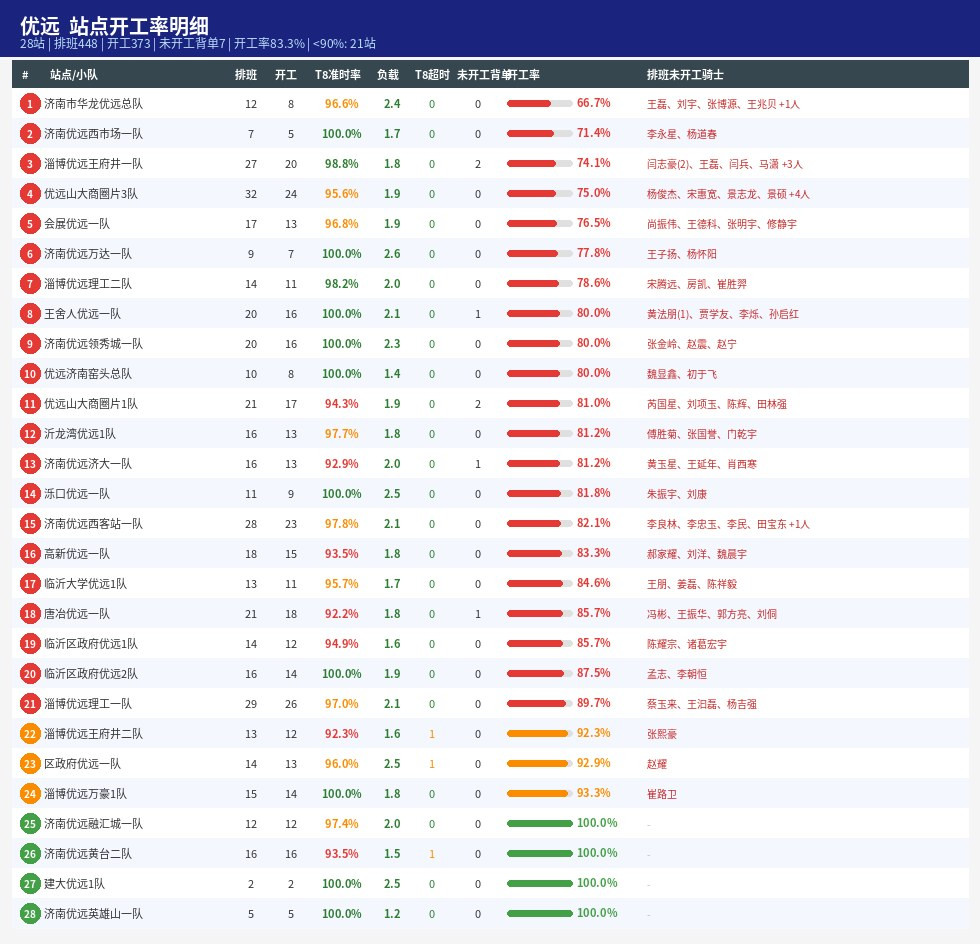Select station name 临沂区政府优远1队
Image resolution: width=980 pixels, height=944 pixels.
point(91,644)
